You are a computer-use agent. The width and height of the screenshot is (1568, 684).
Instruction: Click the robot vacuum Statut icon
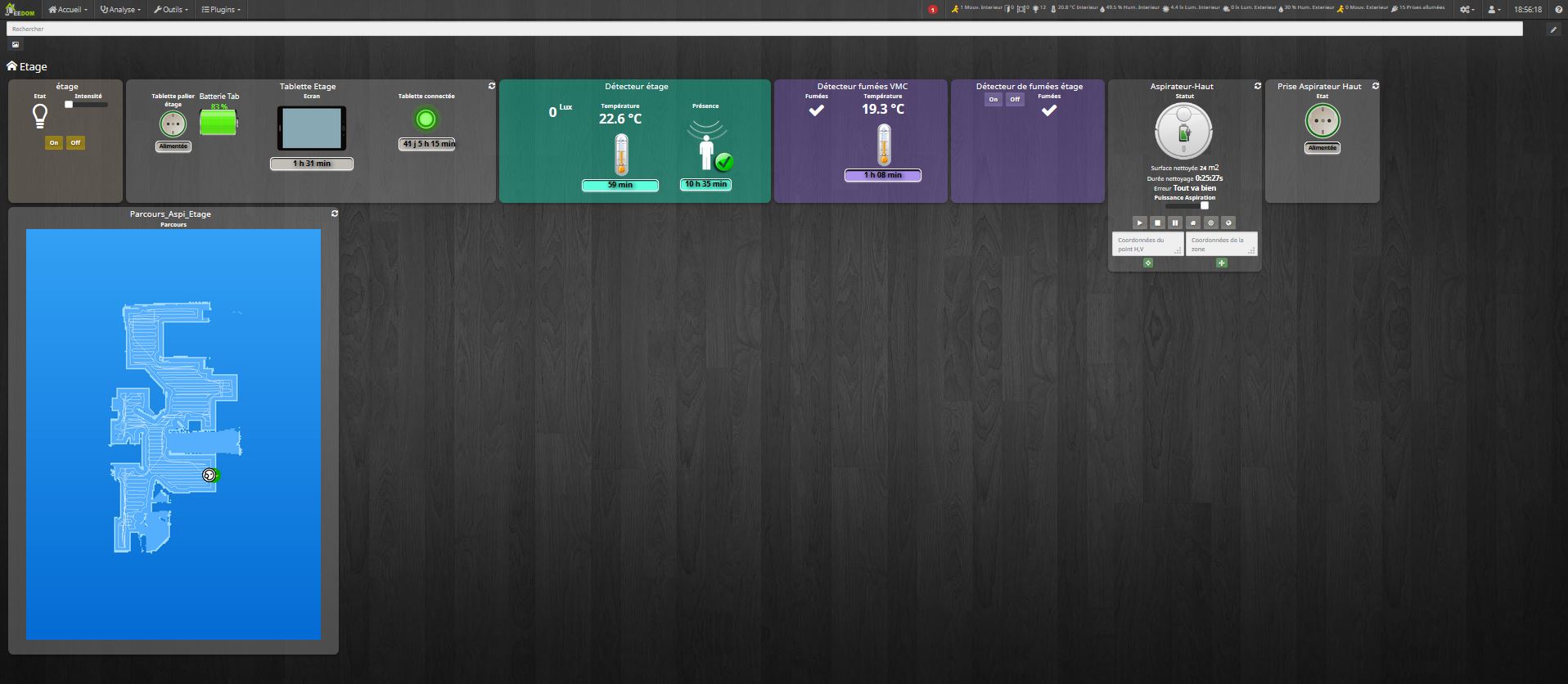[1183, 131]
